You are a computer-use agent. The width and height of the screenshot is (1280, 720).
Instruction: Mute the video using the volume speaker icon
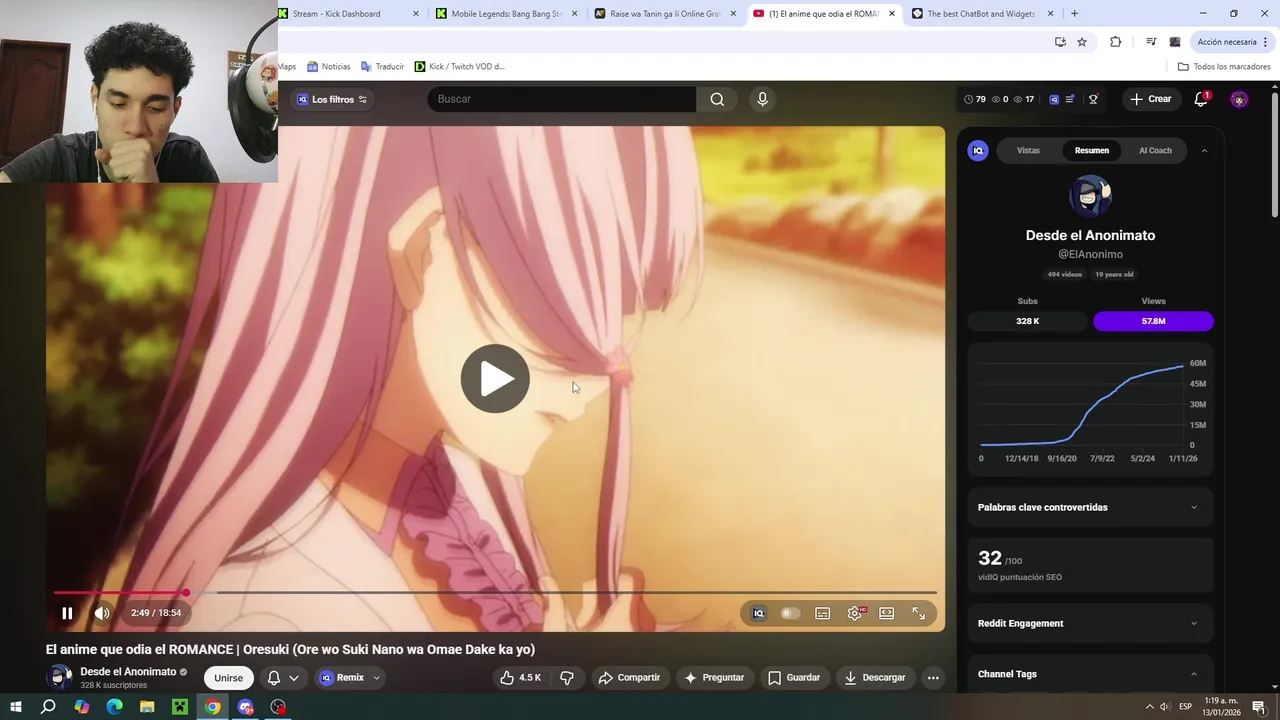pos(102,613)
